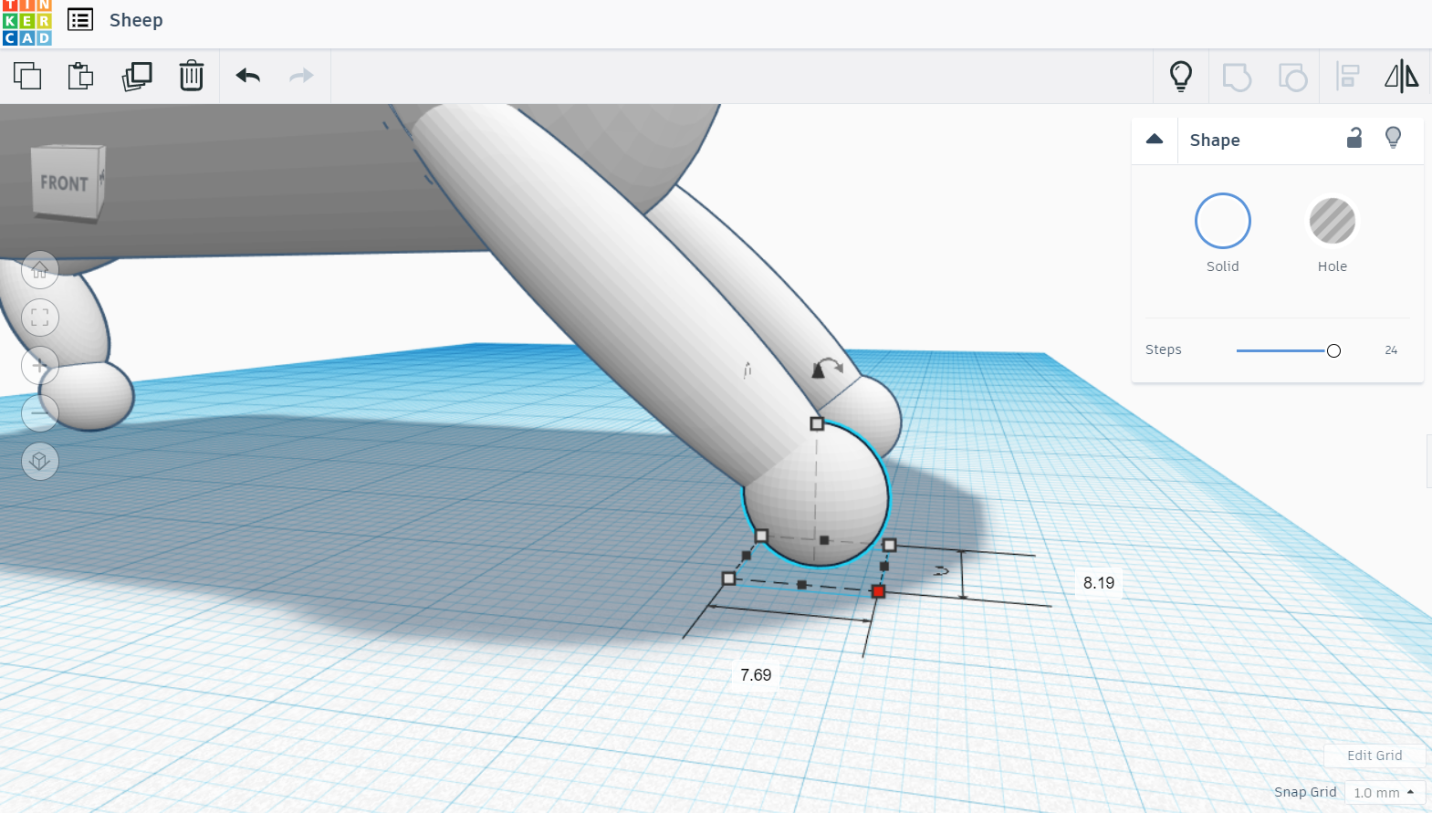Duplicate and repeat the selected shape
1432x813 pixels.
tap(136, 76)
